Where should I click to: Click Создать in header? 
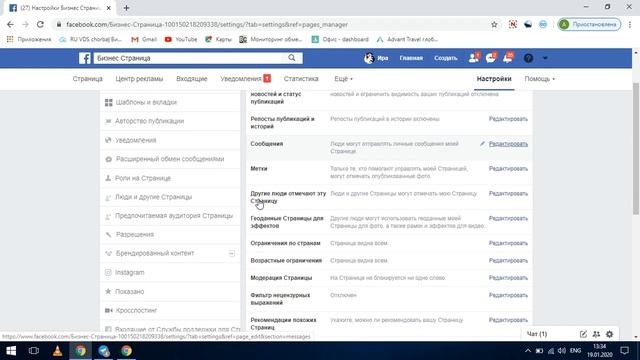point(446,58)
